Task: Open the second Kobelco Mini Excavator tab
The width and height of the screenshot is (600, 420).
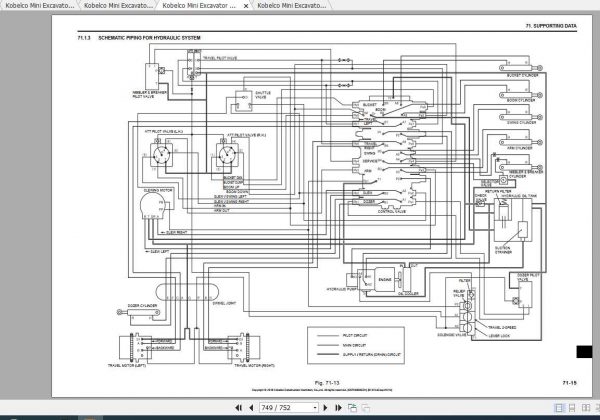Action: pos(118,5)
